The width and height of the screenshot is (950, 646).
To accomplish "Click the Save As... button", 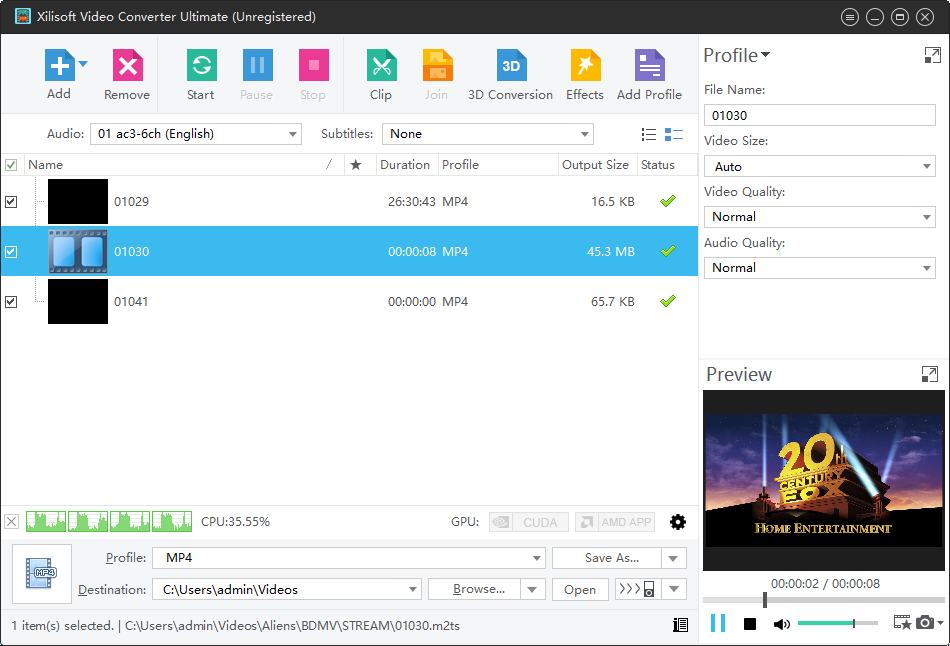I will [x=609, y=558].
